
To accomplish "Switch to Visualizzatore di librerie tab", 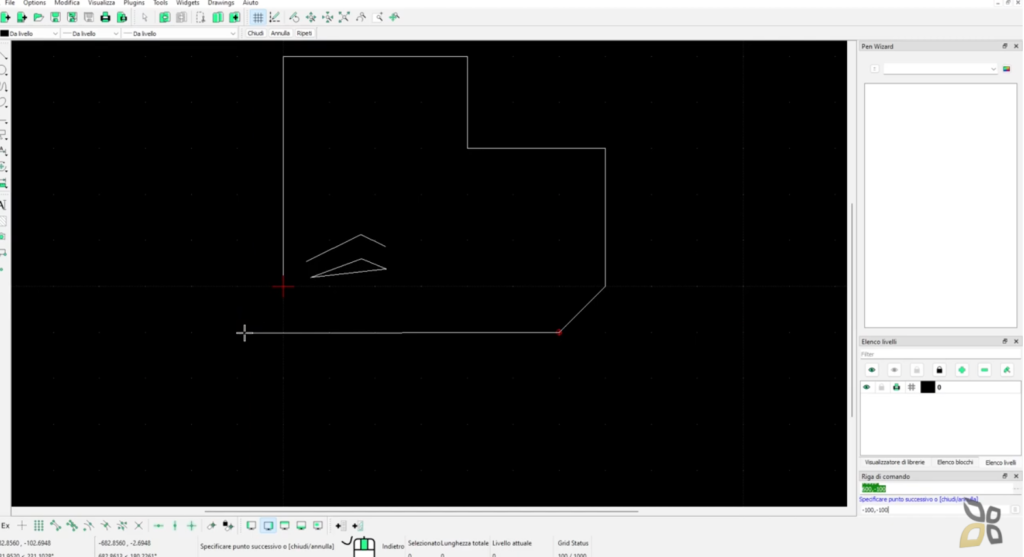I will tap(895, 462).
